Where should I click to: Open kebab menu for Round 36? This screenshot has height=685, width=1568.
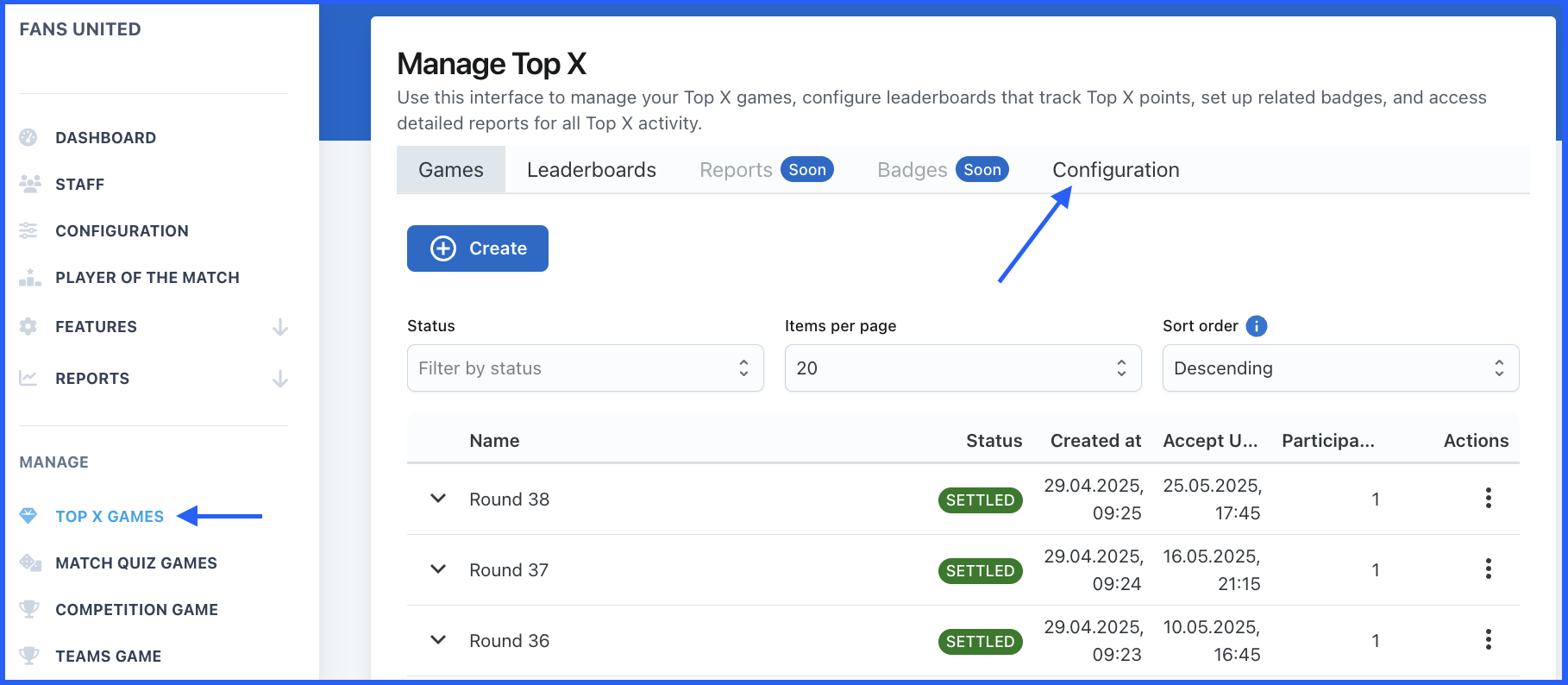(1488, 640)
